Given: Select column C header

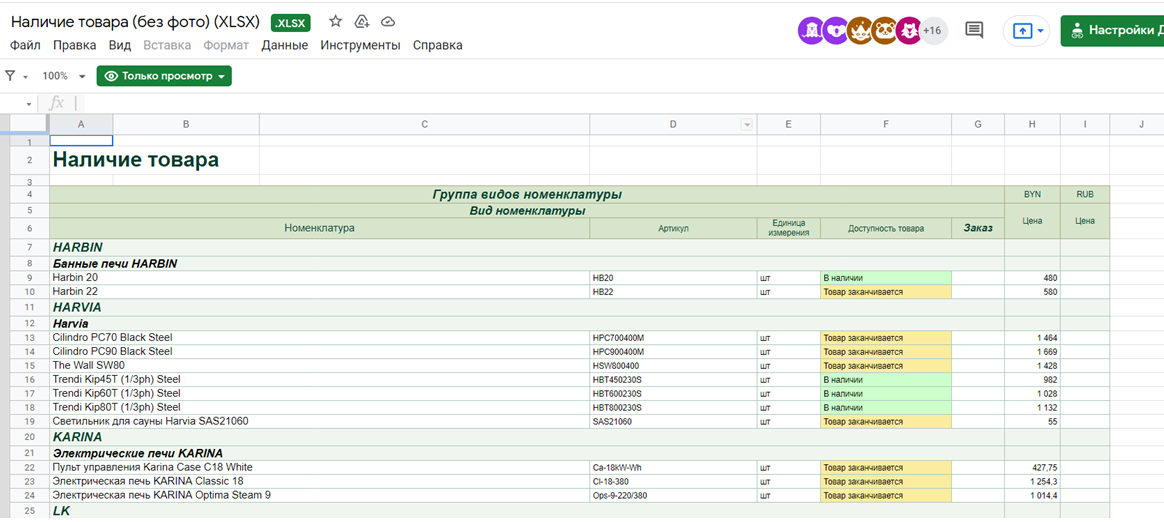Looking at the screenshot, I should (x=425, y=125).
